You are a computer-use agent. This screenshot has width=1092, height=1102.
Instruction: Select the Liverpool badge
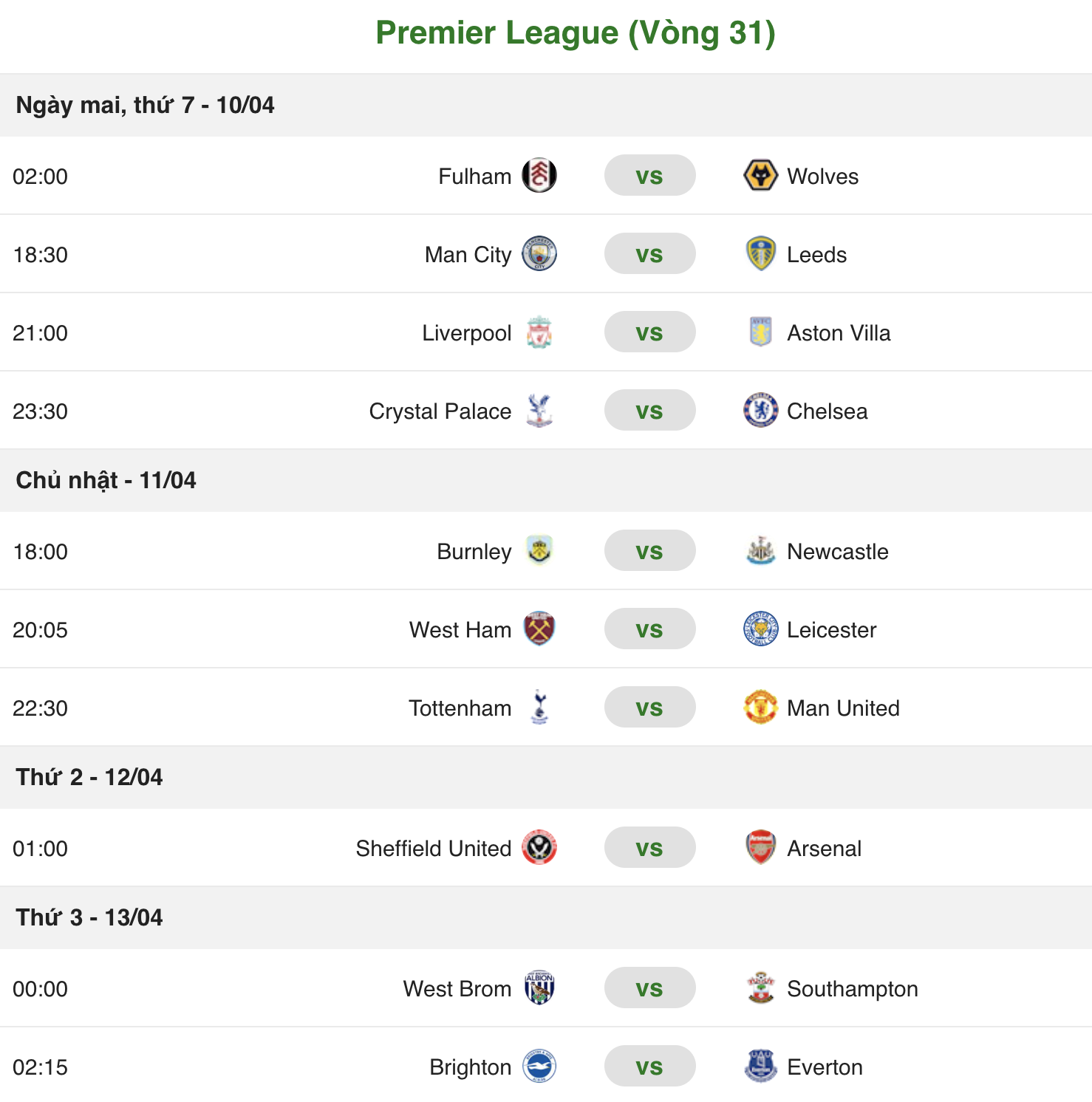540,332
